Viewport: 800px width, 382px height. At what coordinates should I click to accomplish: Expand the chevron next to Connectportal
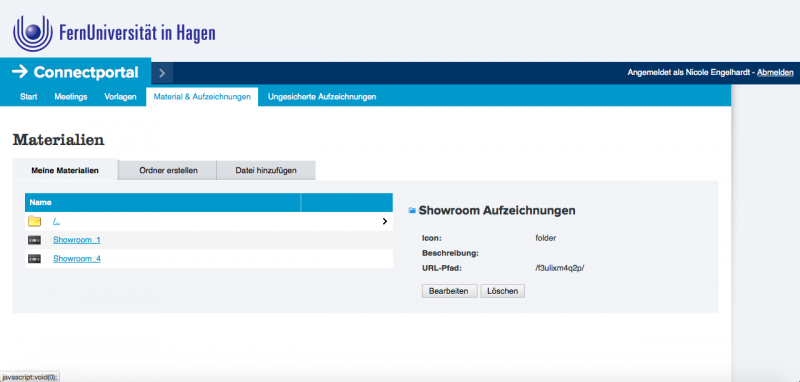pyautogui.click(x=162, y=73)
